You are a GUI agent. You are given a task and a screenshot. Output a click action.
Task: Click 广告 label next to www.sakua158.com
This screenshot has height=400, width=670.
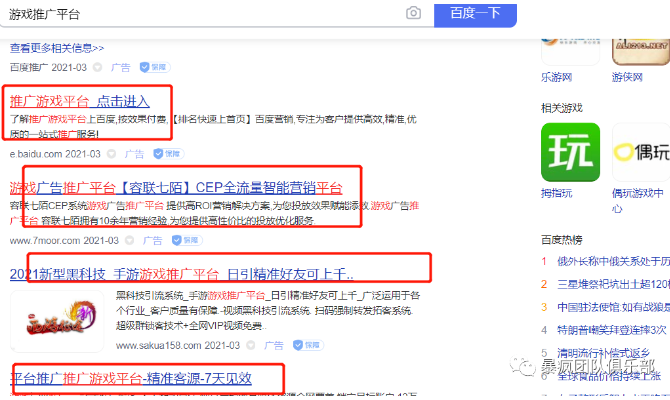tap(273, 345)
